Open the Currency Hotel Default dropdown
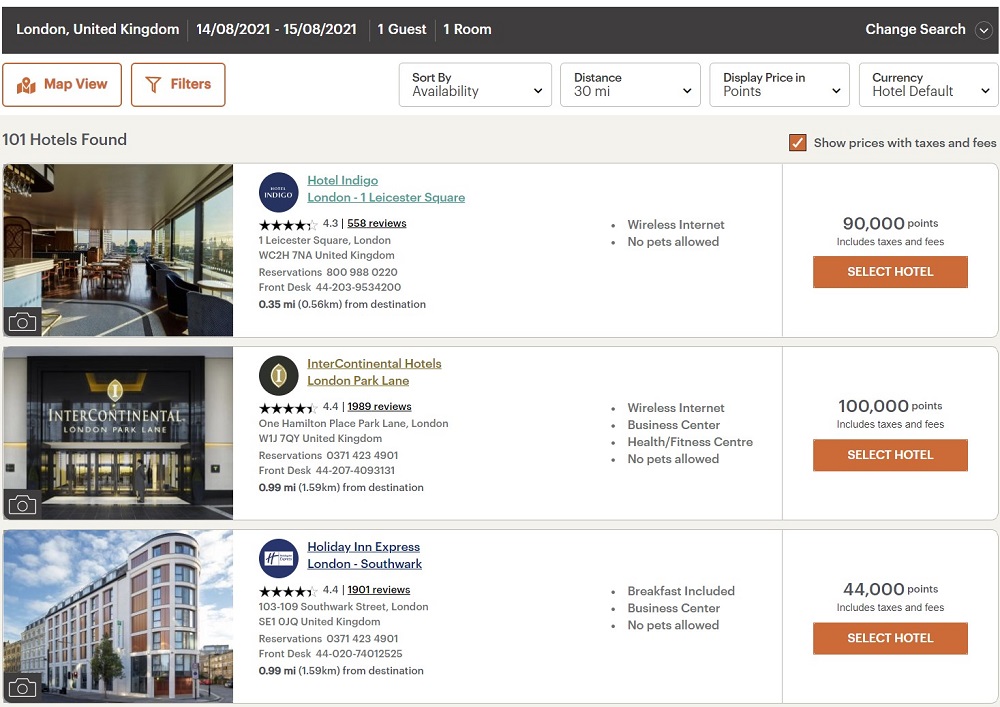 pos(929,85)
